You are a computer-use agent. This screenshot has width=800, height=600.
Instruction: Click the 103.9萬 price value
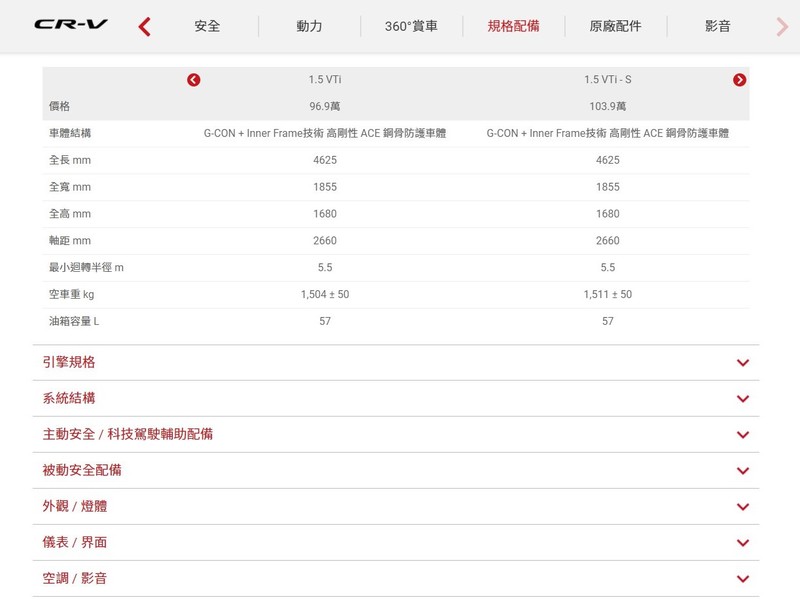608,106
